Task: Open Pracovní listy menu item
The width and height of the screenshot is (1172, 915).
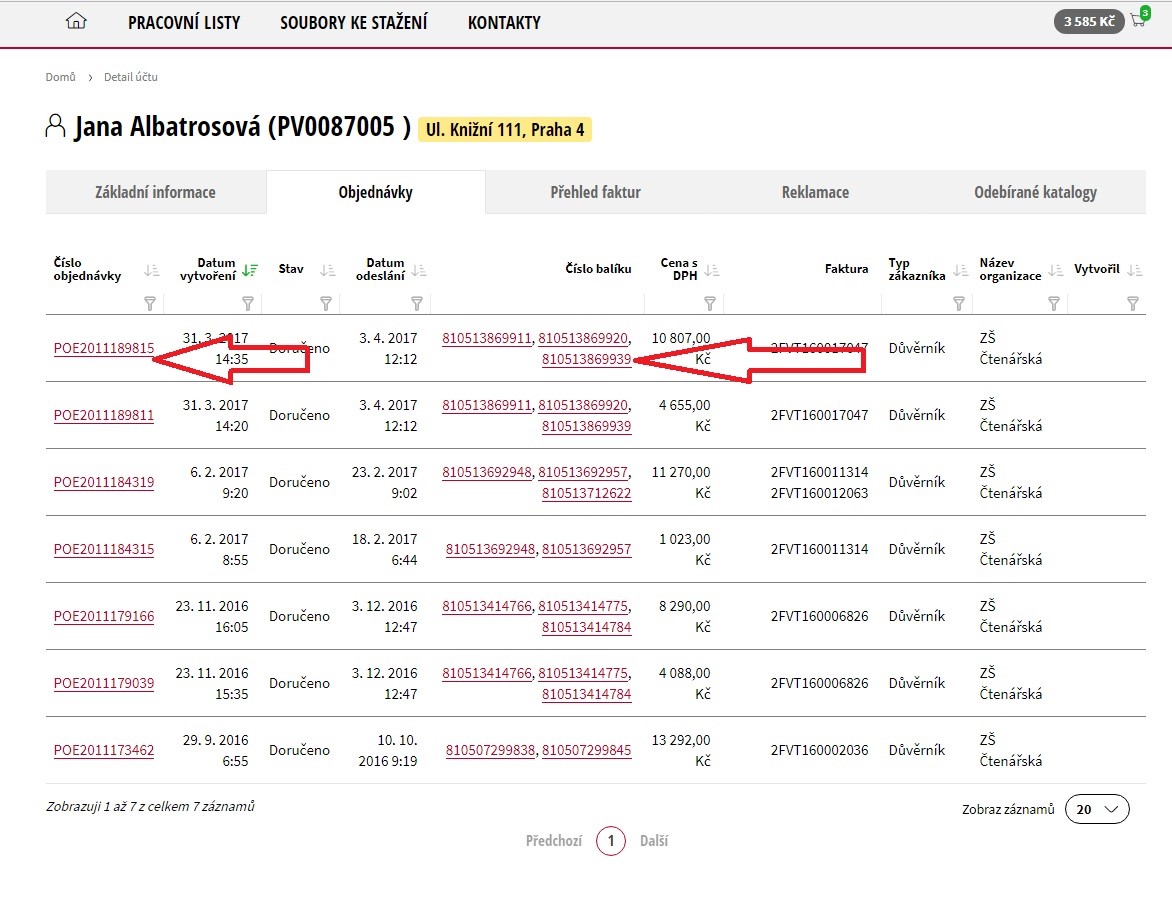Action: [184, 22]
